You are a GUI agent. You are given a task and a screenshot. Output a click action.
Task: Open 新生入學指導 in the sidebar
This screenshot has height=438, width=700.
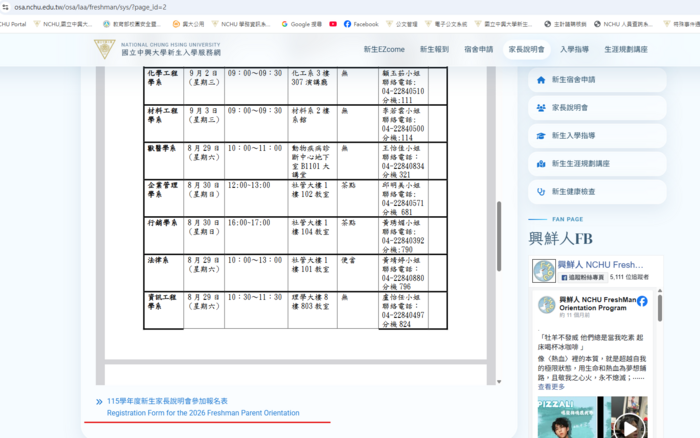pos(597,136)
